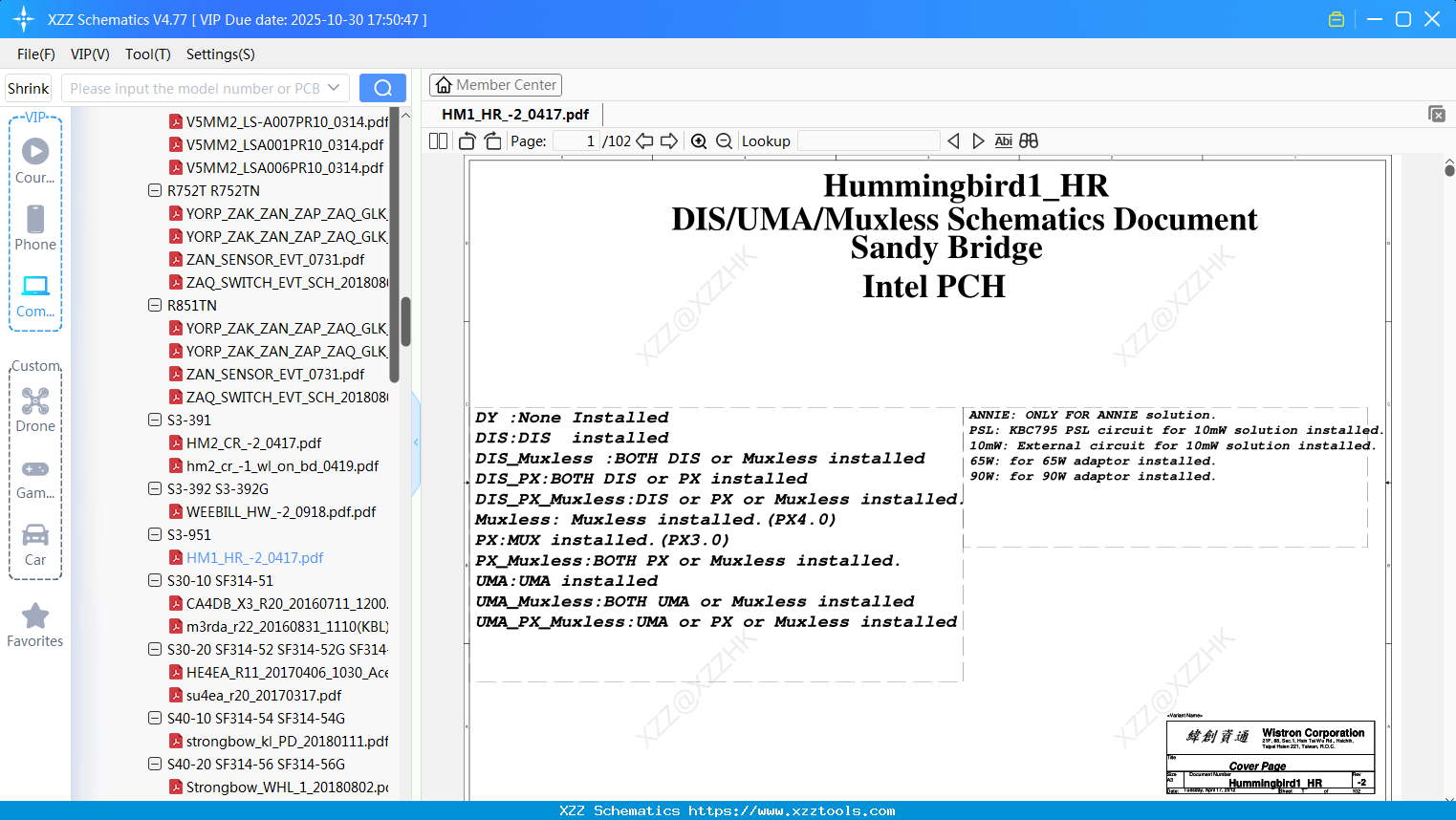The width and height of the screenshot is (1456, 820).
Task: Open the Member Center
Action: pos(495,85)
